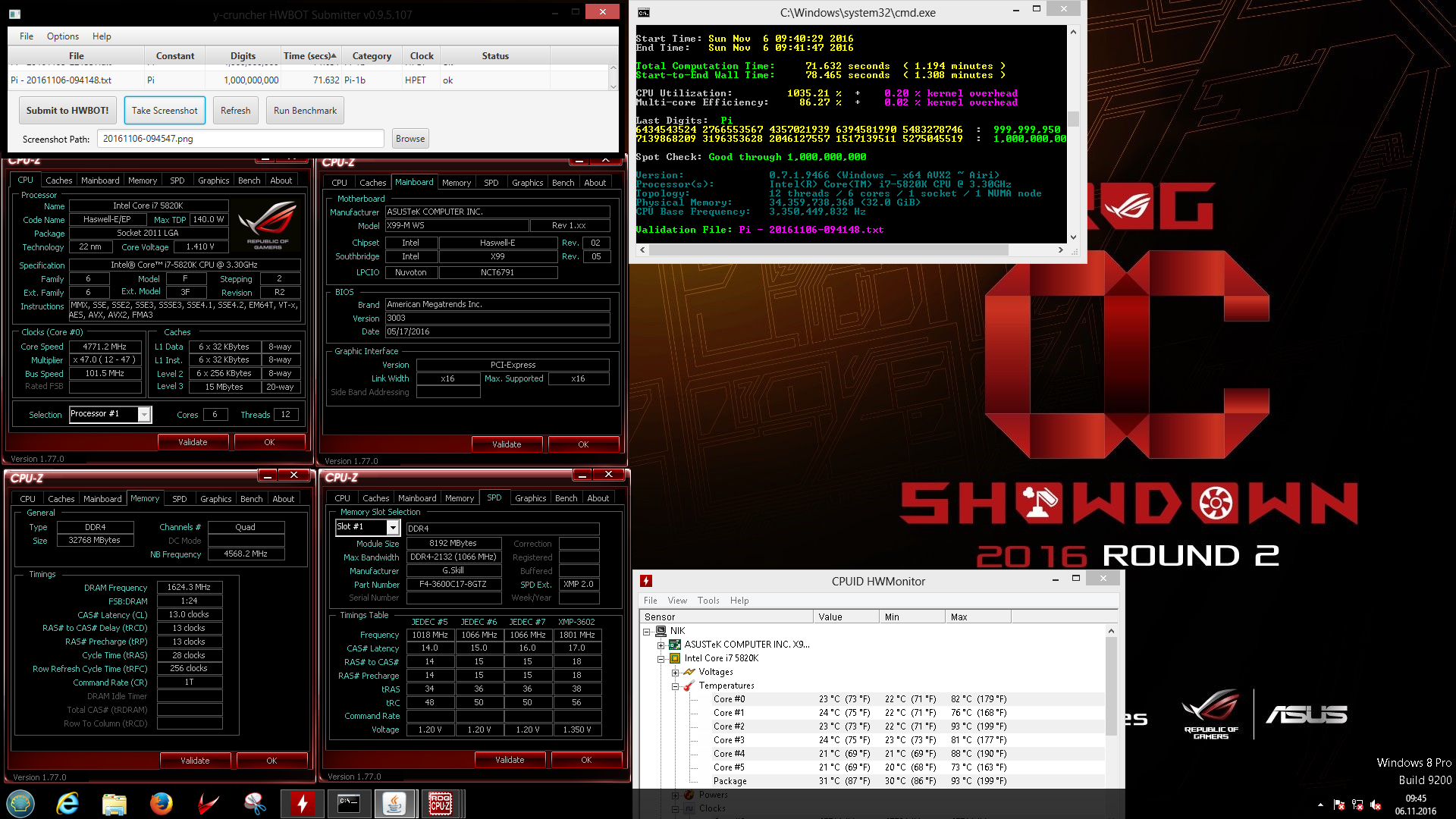
Task: Collapse the Temperatures node
Action: point(675,686)
